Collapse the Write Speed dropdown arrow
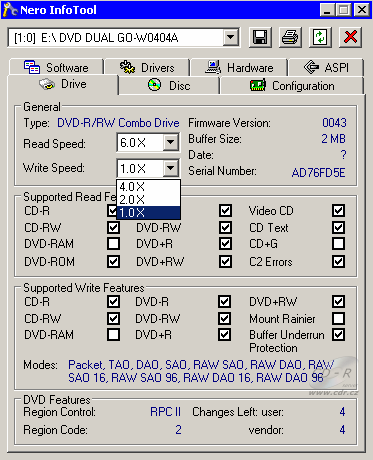The image size is (373, 460). pyautogui.click(x=171, y=168)
